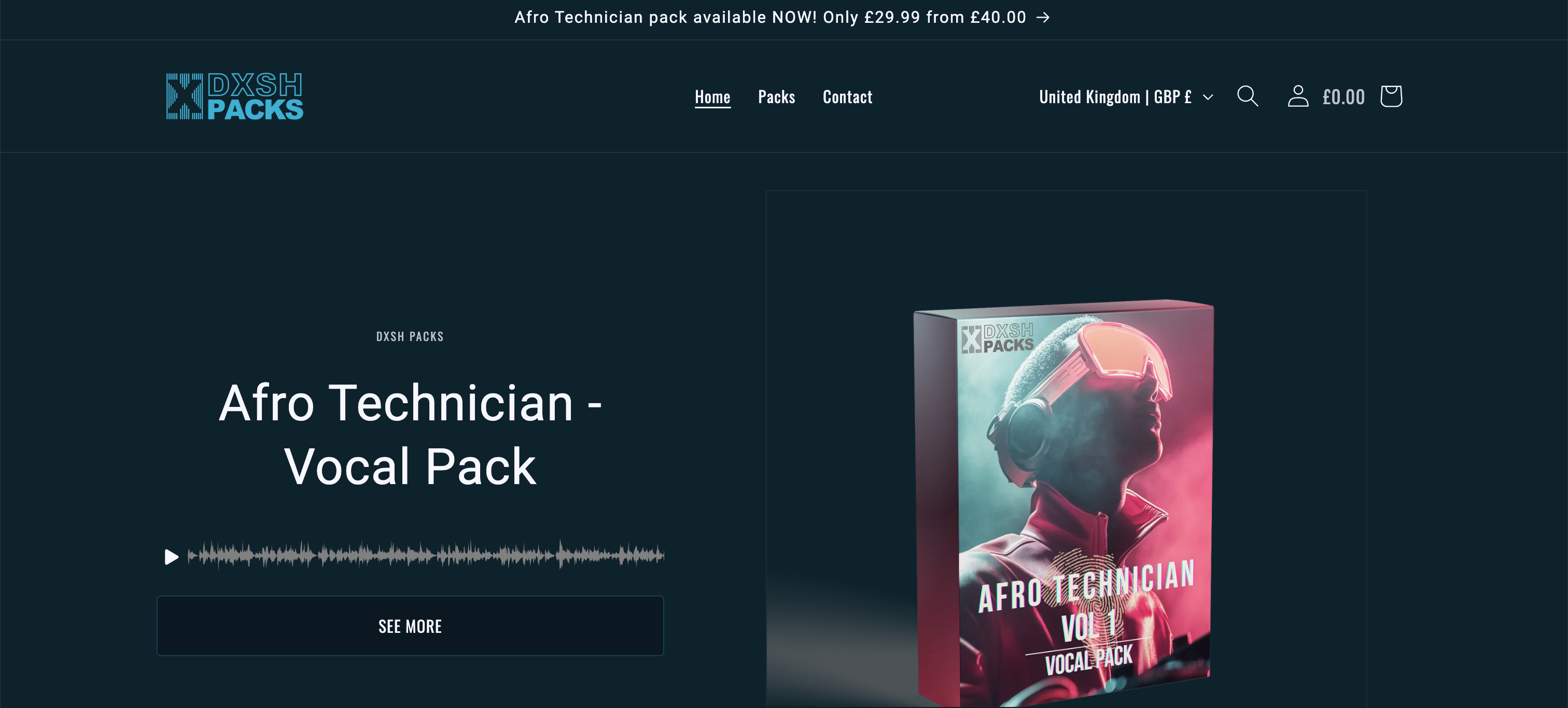
Task: Open the search magnifier icon
Action: click(x=1247, y=96)
